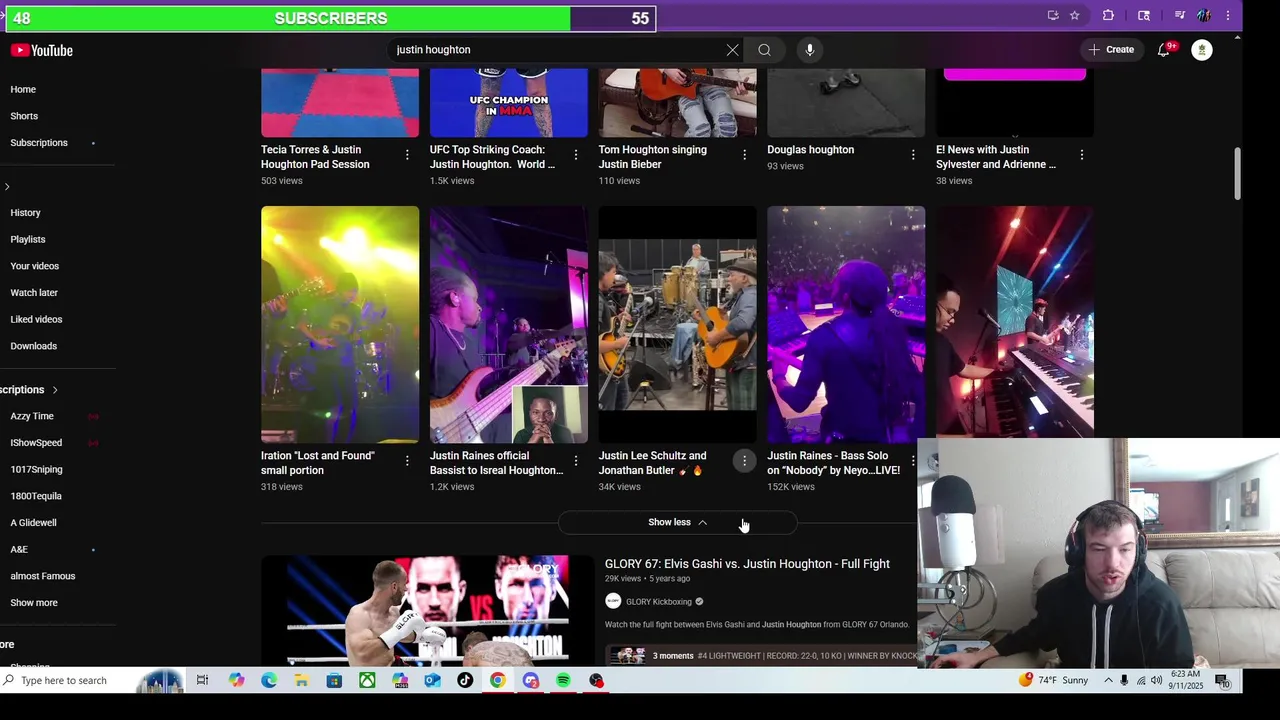
Task: Open options for Douglas houghton video
Action: [913, 155]
